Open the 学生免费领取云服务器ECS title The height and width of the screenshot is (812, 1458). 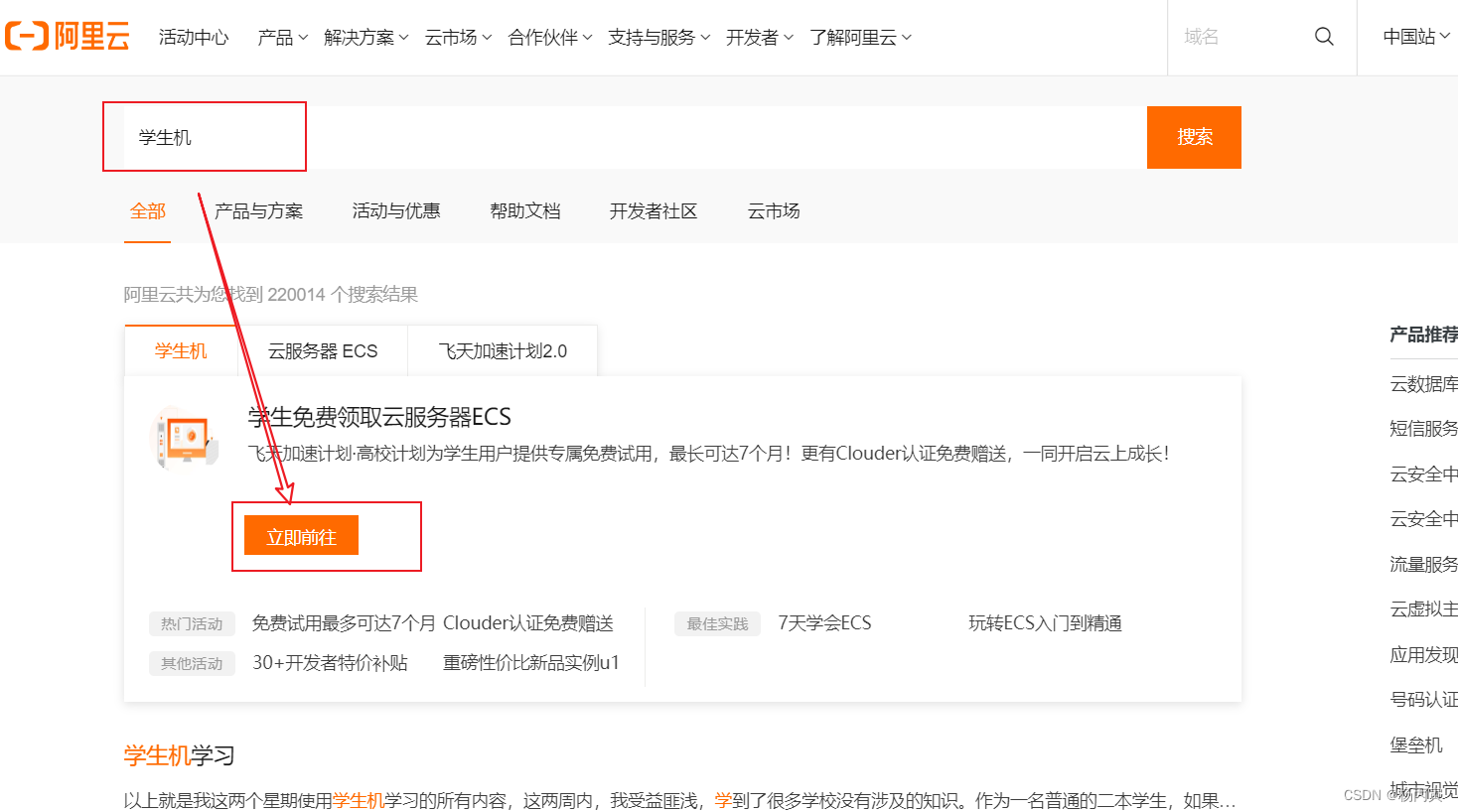(x=379, y=417)
